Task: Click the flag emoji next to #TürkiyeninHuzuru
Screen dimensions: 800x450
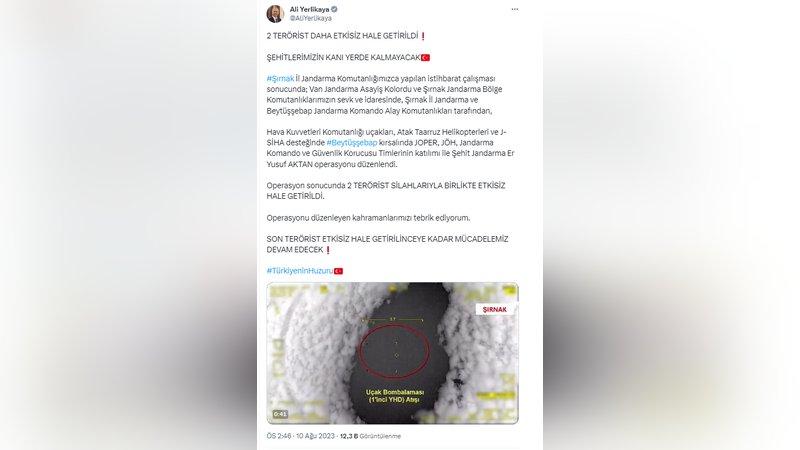Action: pyautogui.click(x=338, y=271)
